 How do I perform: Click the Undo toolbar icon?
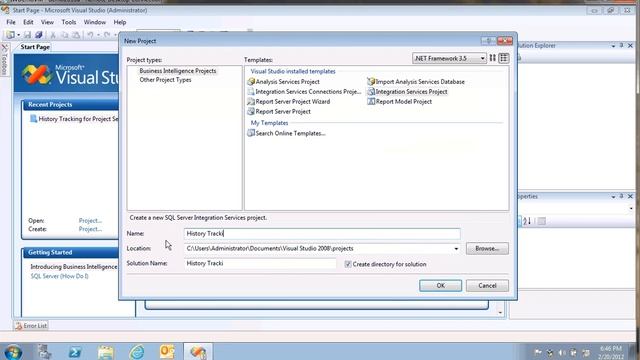point(90,35)
